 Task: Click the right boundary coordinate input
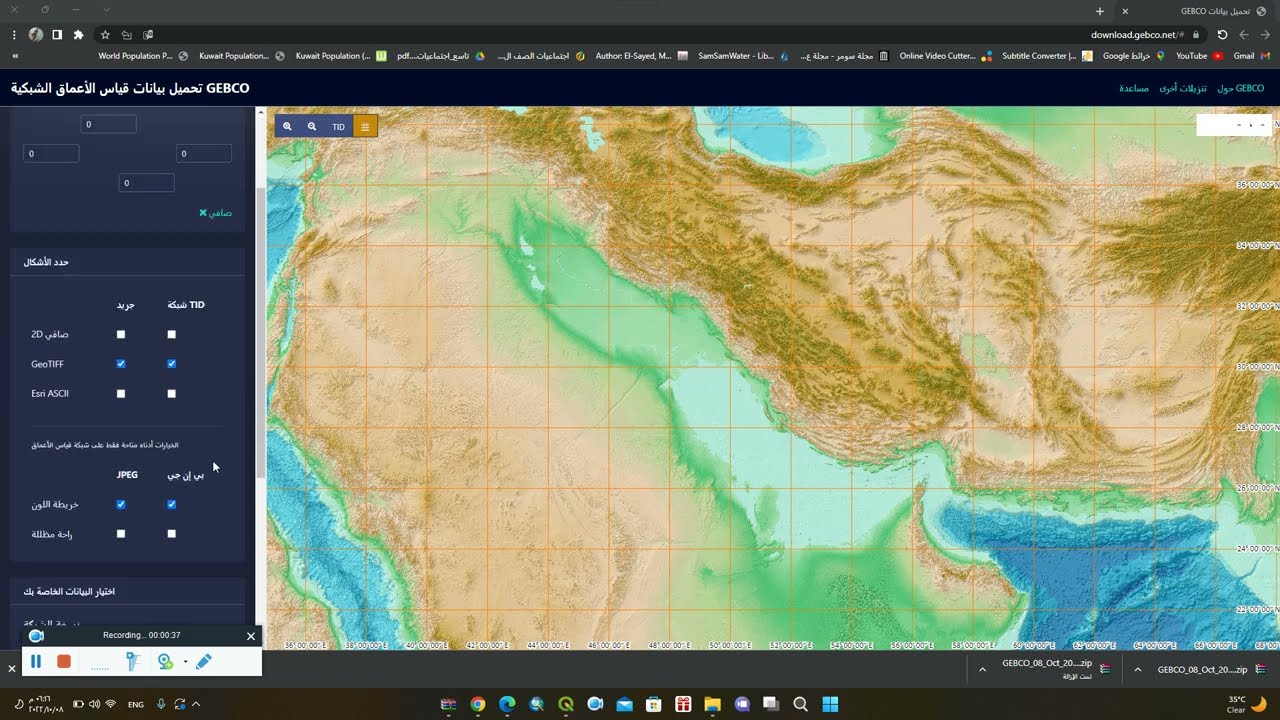coord(204,153)
